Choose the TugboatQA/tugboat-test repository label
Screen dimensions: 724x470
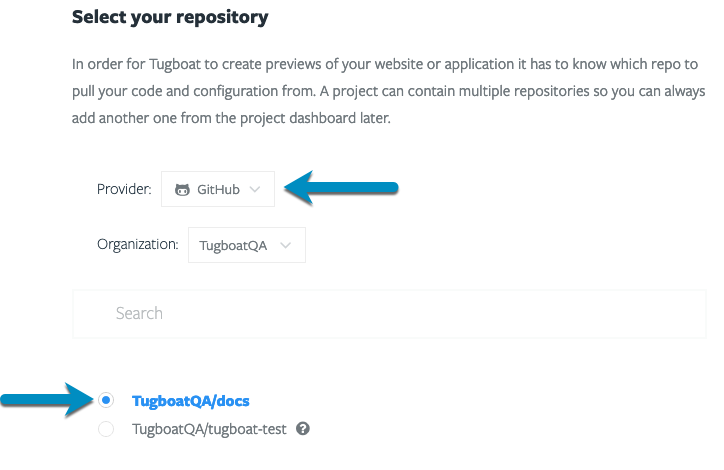point(209,429)
